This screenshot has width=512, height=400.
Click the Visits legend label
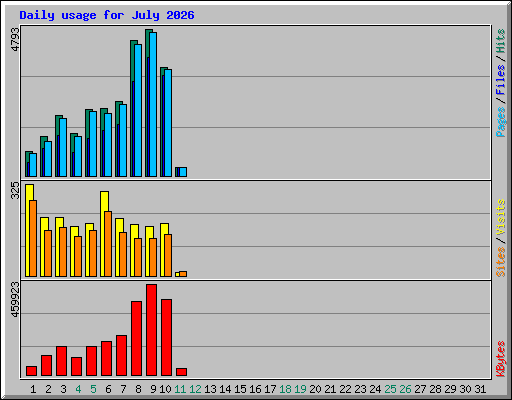click(501, 217)
